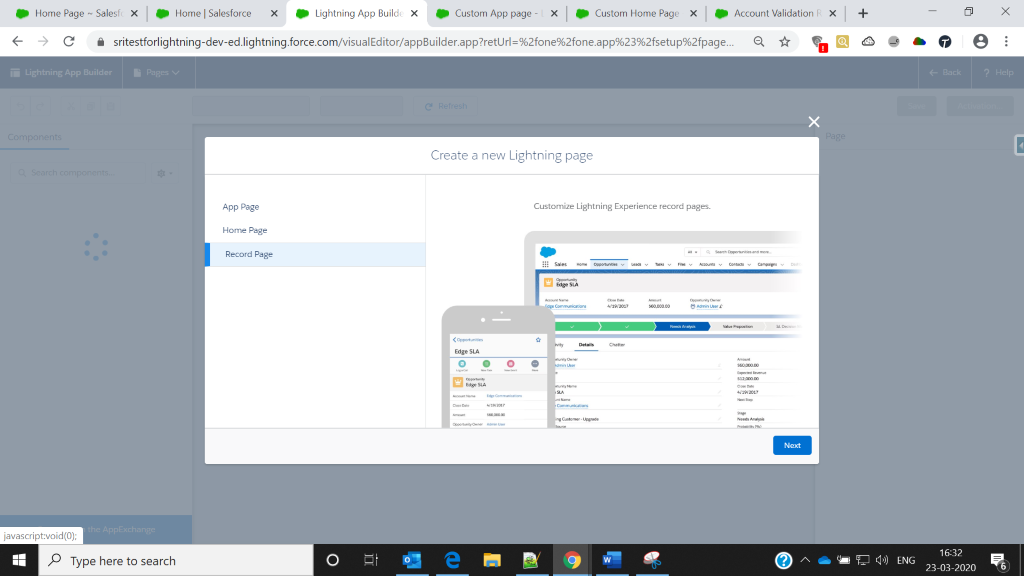Show hidden system tray icons
The height and width of the screenshot is (576, 1024).
point(805,560)
